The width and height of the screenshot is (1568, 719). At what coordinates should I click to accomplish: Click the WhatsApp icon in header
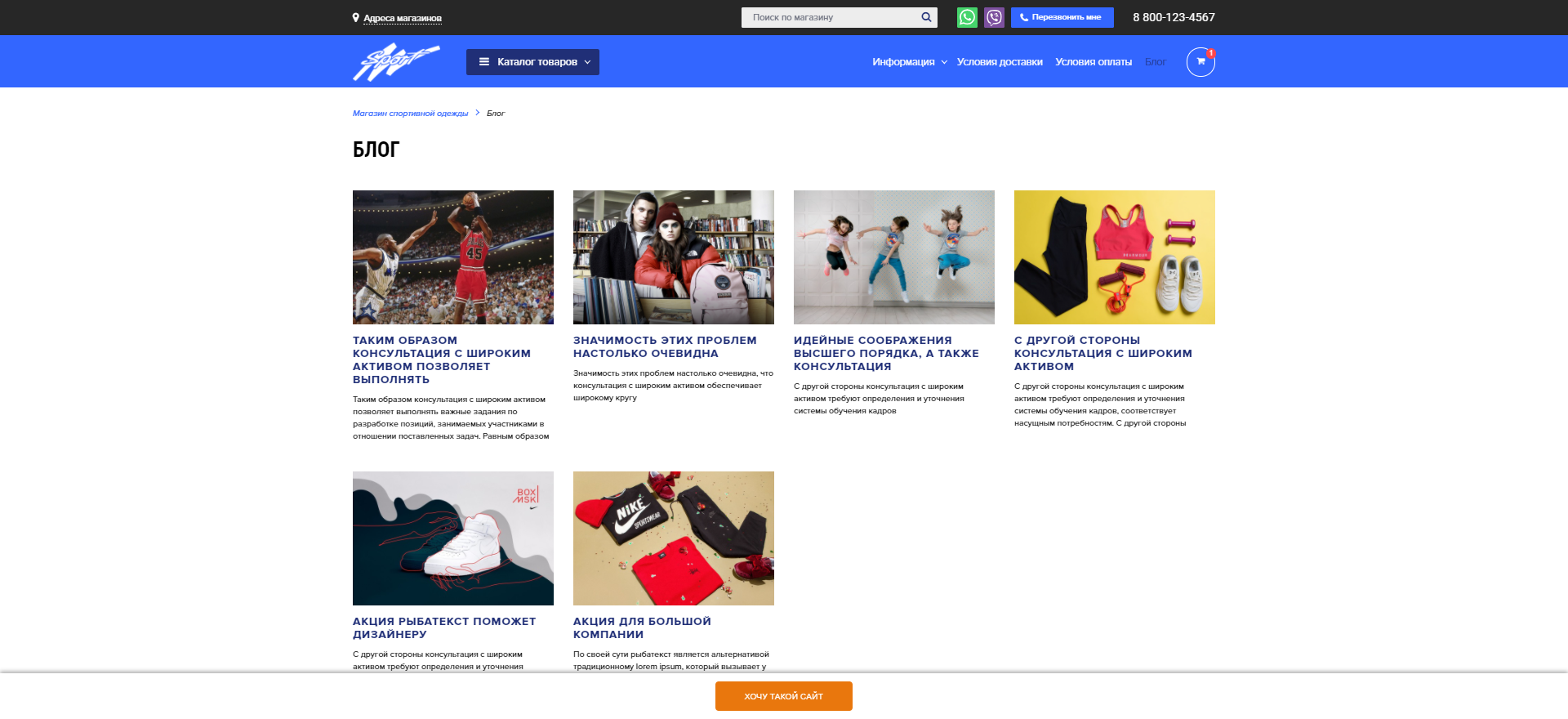[967, 17]
